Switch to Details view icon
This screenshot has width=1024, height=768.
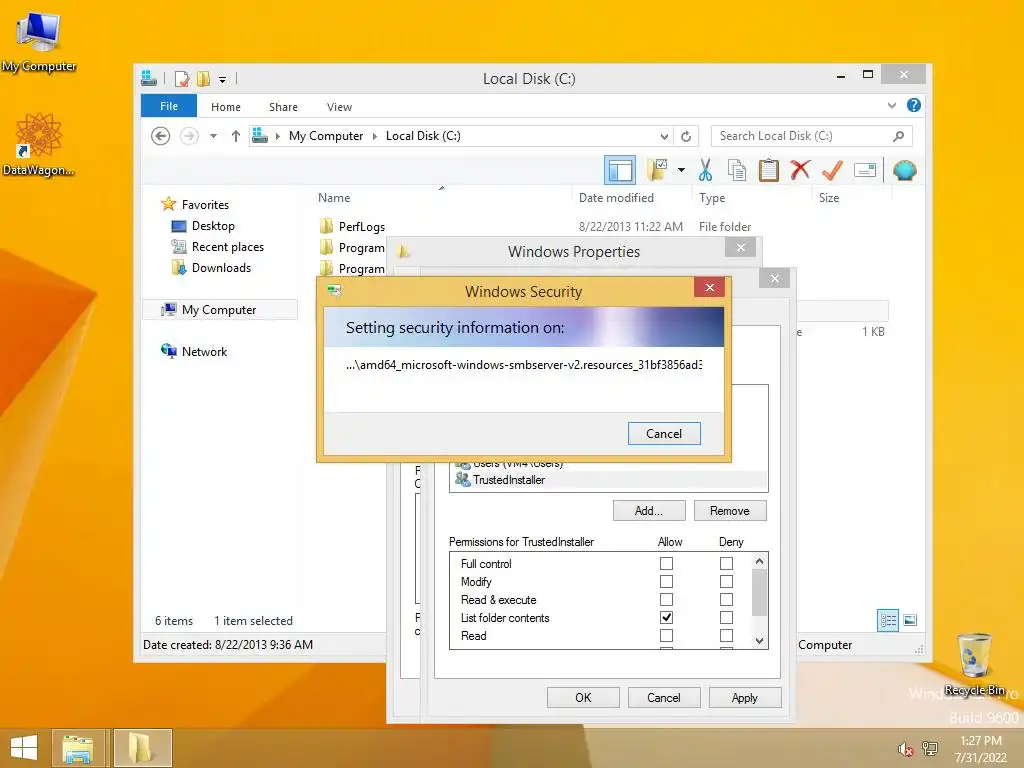click(888, 620)
